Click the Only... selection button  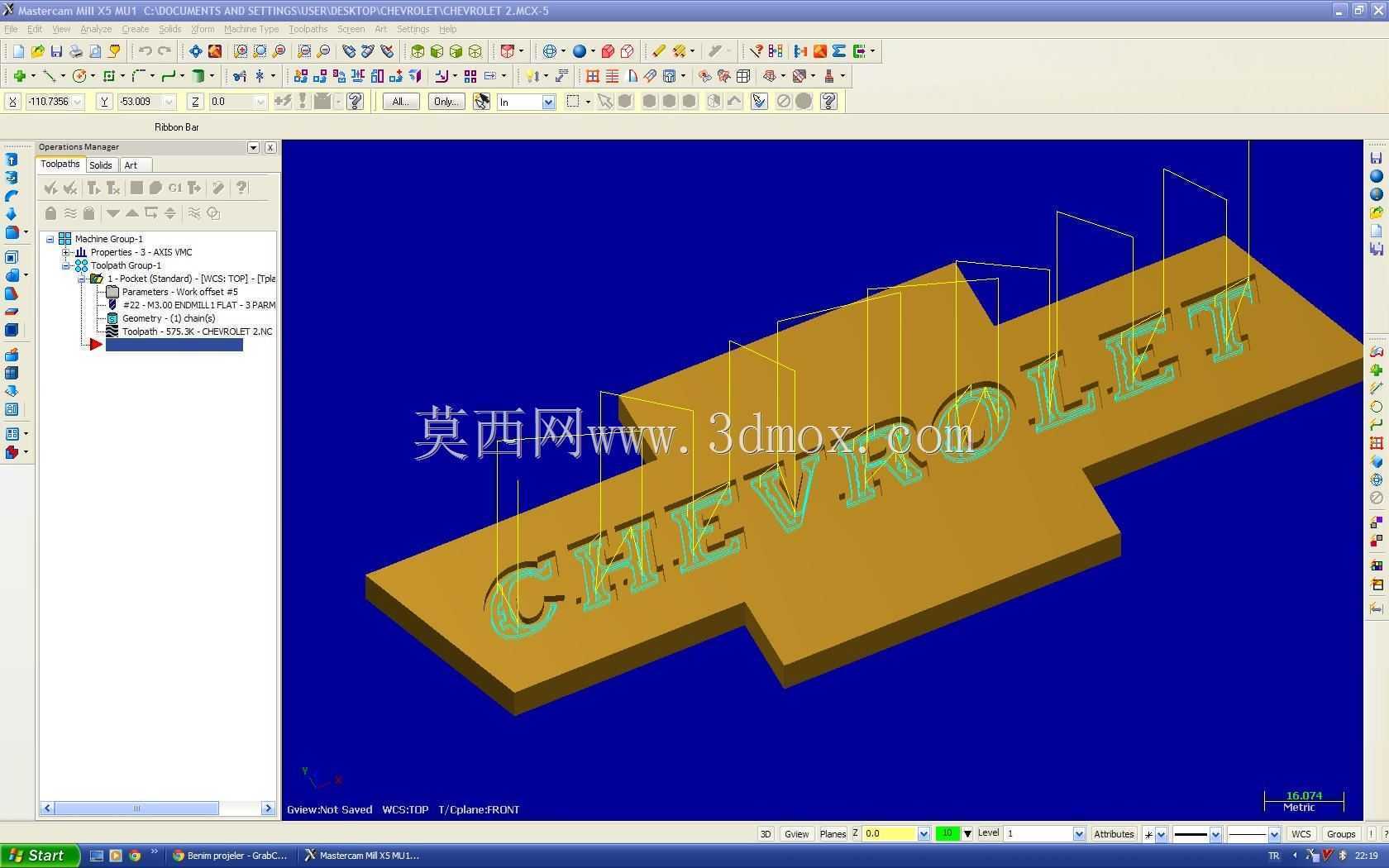[x=446, y=102]
